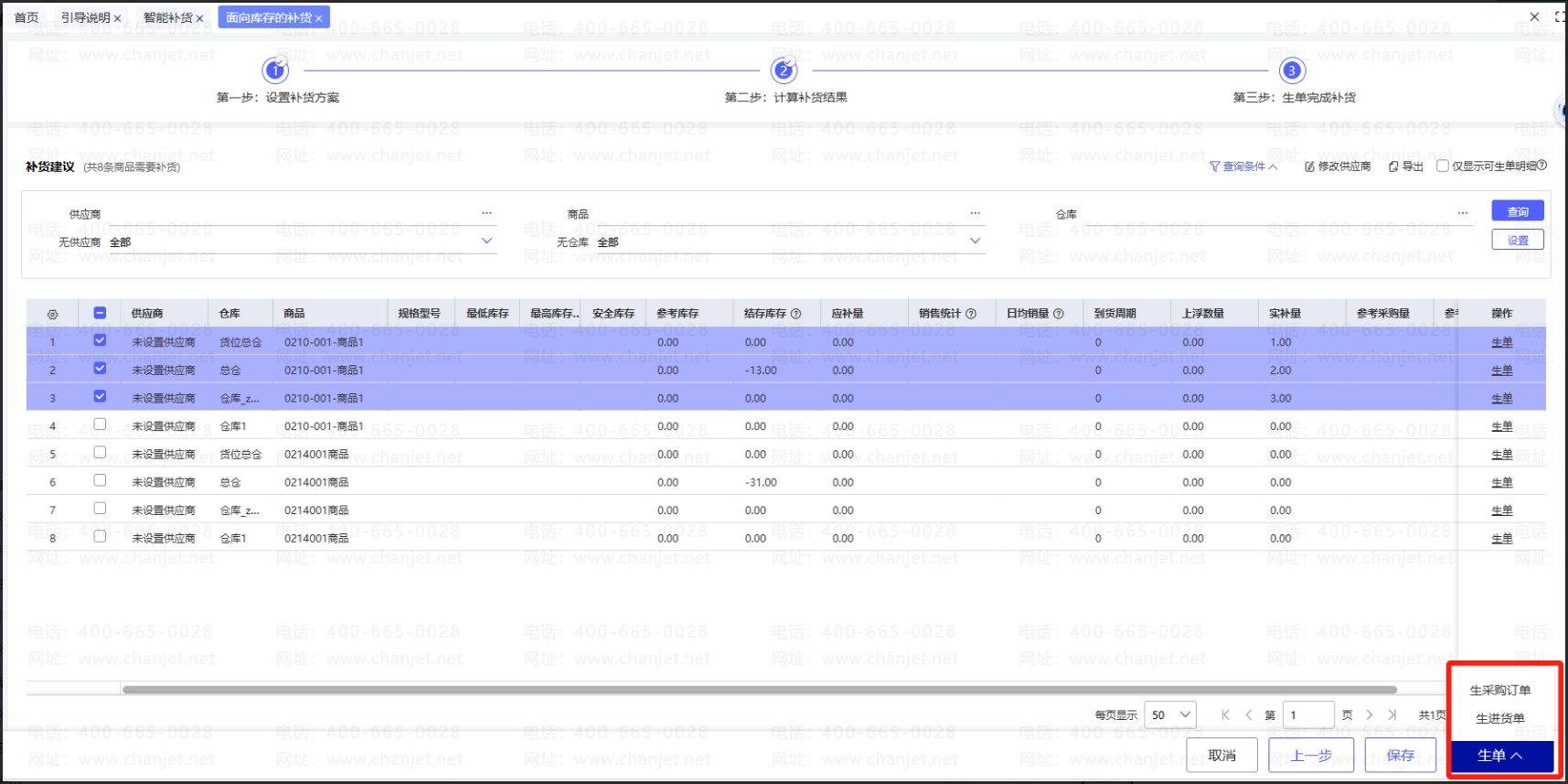1568x784 pixels.
Task: Click the horizontal table scrollbar
Action: [x=759, y=690]
